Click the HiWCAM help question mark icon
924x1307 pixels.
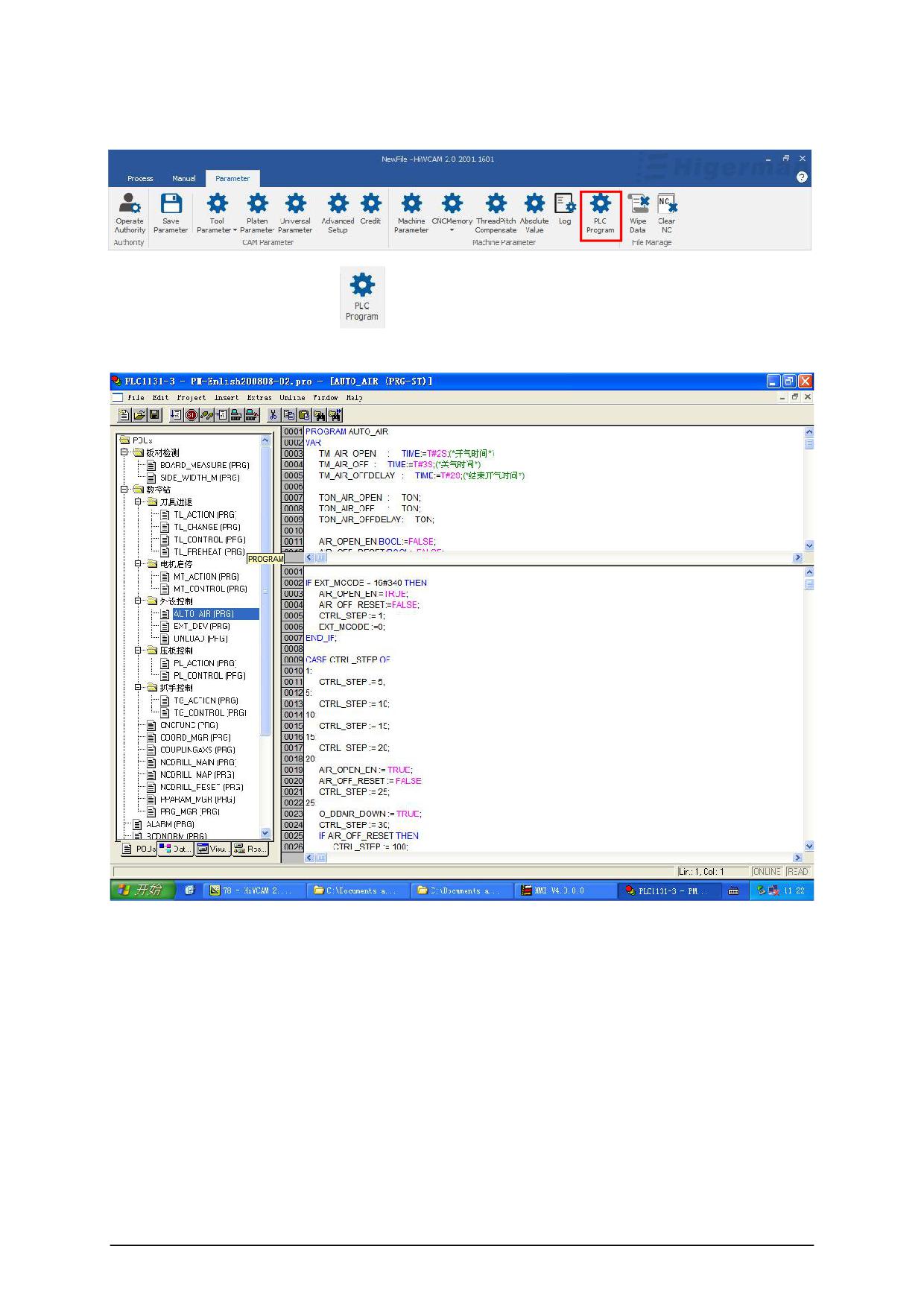802,177
